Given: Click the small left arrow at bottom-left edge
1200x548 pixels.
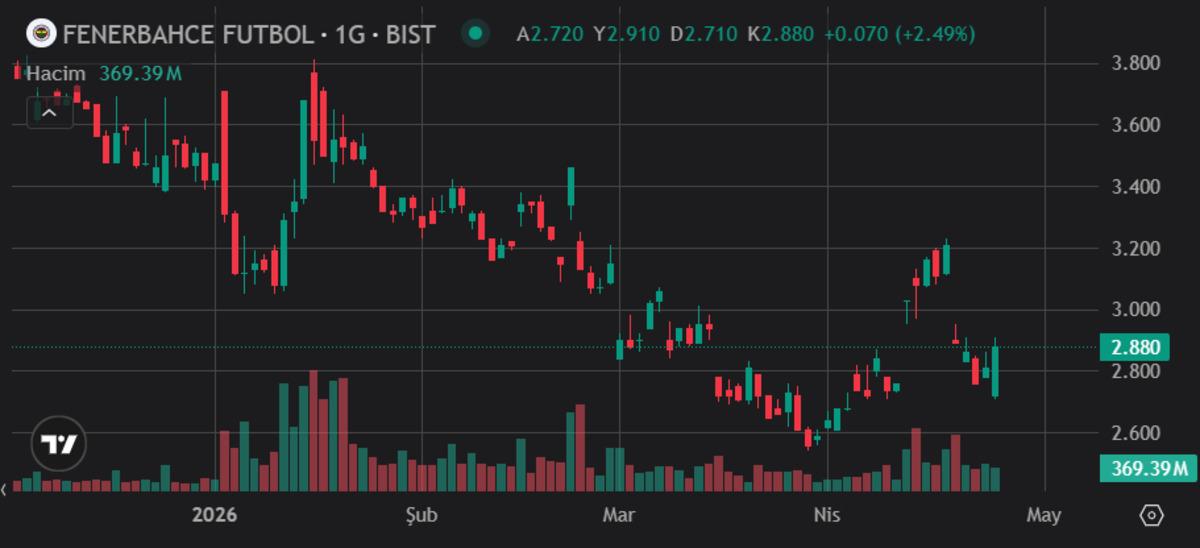Looking at the screenshot, I should (x=4, y=489).
